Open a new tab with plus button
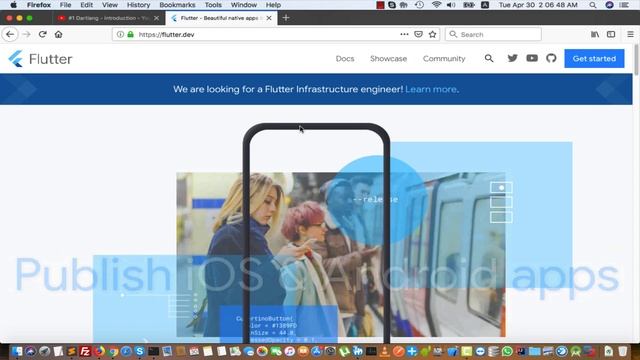Screen dimensions: 640x360 tap(286, 18)
